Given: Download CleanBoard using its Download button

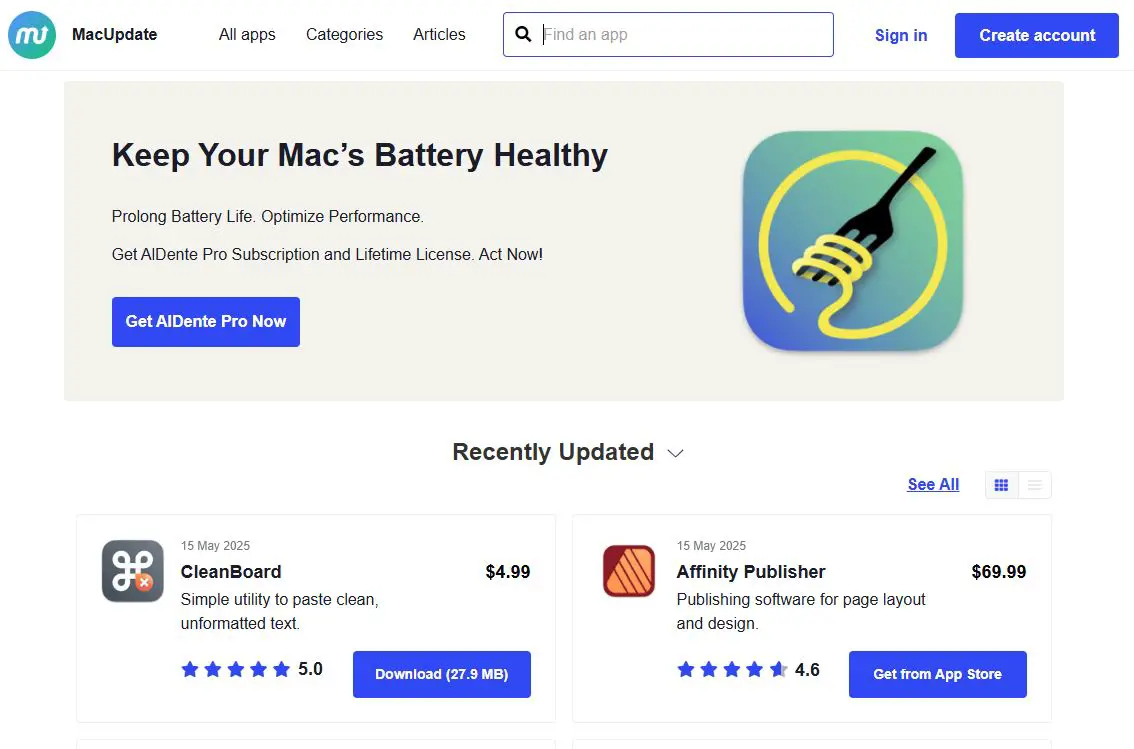Looking at the screenshot, I should (x=441, y=674).
